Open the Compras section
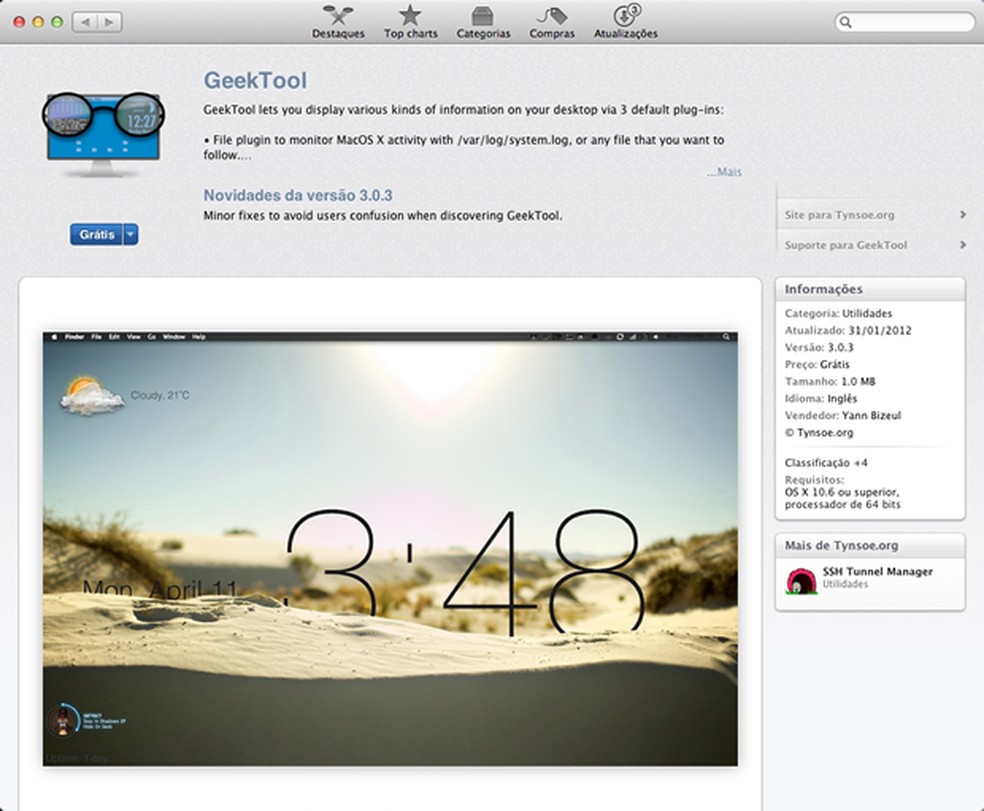Screen dimensions: 984x811 (552, 22)
